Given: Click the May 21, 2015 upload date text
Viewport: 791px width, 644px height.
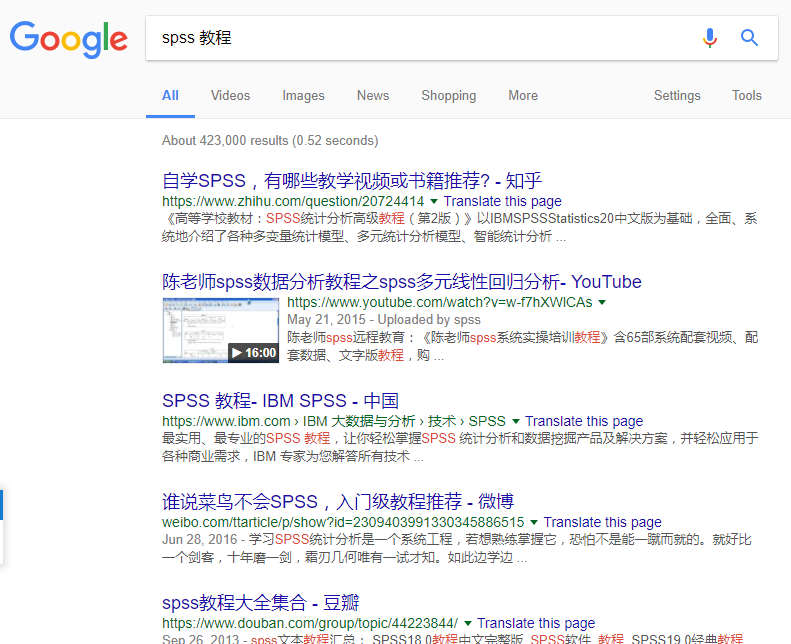Looking at the screenshot, I should 326,320.
